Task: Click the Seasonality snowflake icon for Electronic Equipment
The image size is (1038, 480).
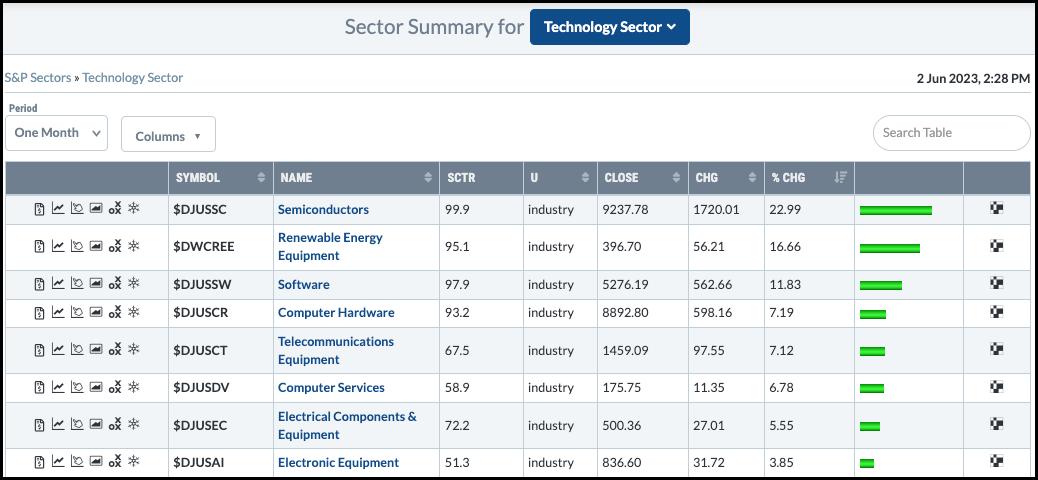Action: click(x=133, y=462)
